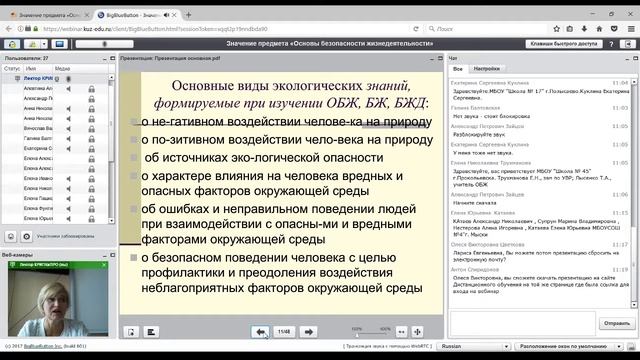Open the poll icon in presentation toolbar

151,332
